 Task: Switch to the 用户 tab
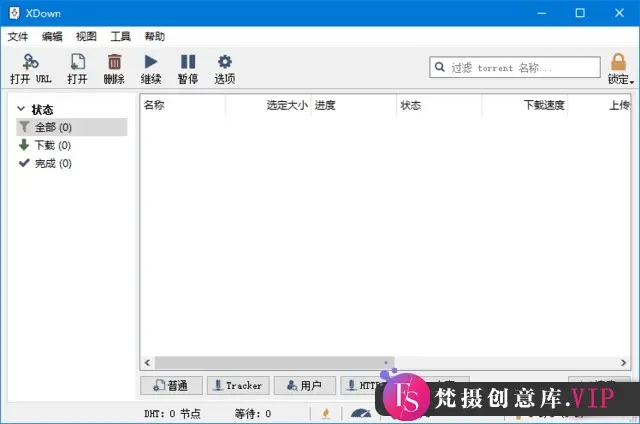(x=305, y=385)
